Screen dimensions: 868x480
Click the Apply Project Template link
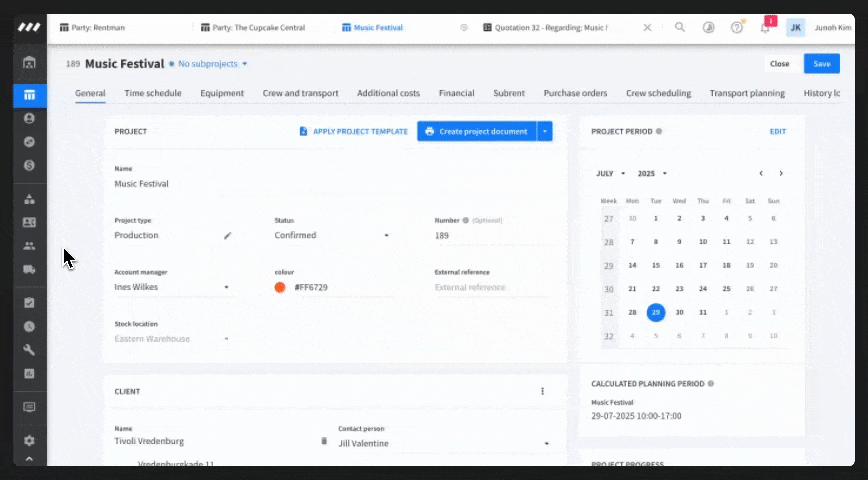[x=354, y=131]
